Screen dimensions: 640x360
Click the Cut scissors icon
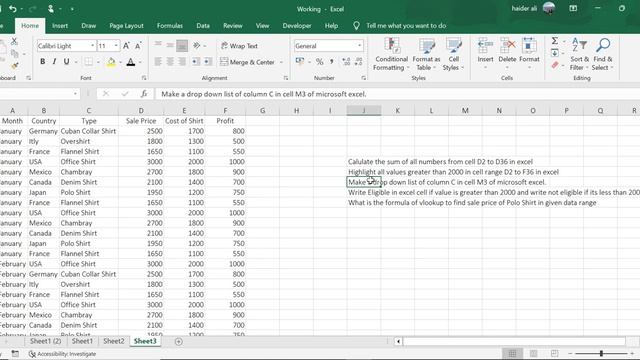[x=14, y=41]
